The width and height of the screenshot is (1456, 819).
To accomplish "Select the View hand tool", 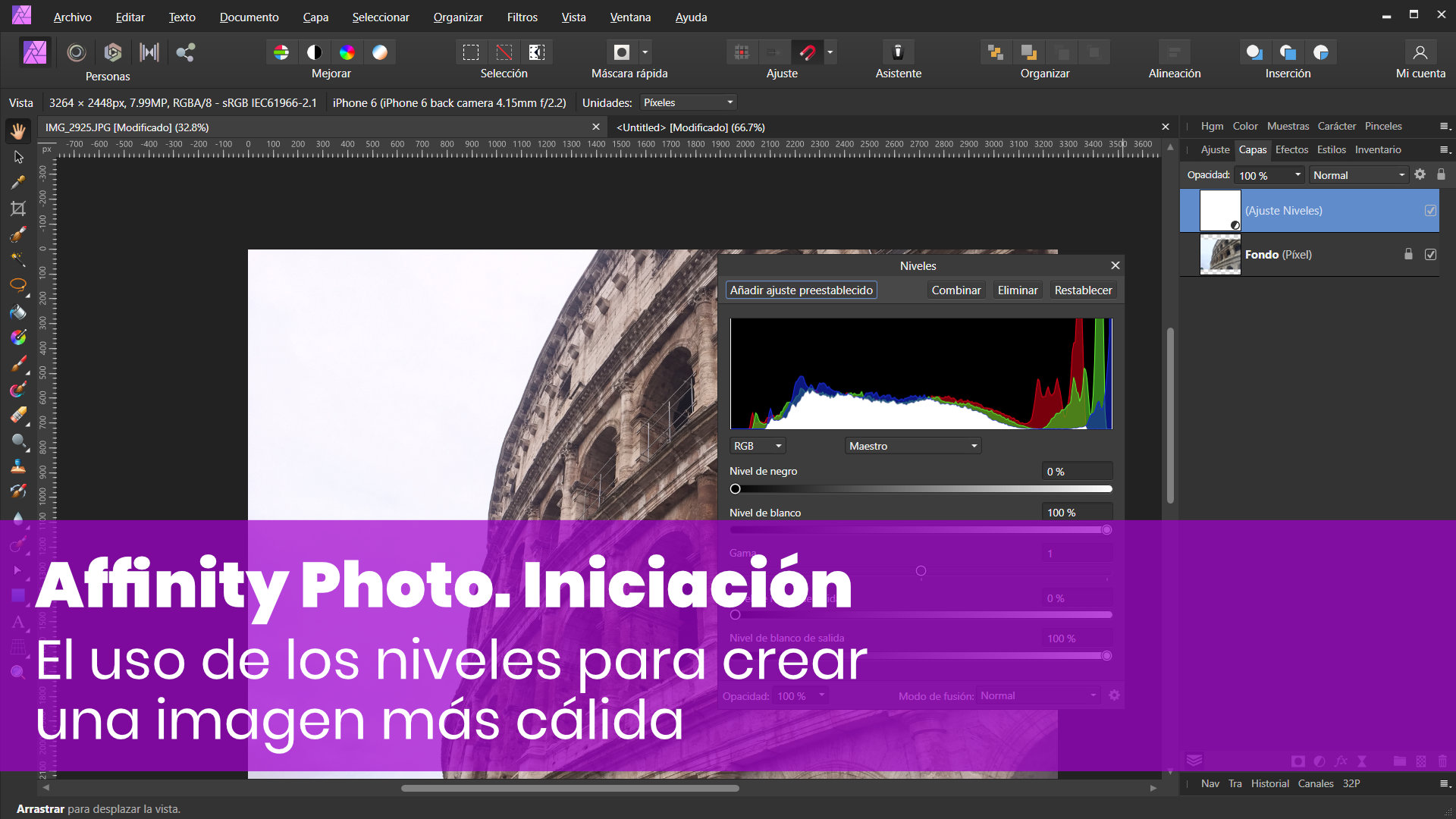I will click(18, 131).
